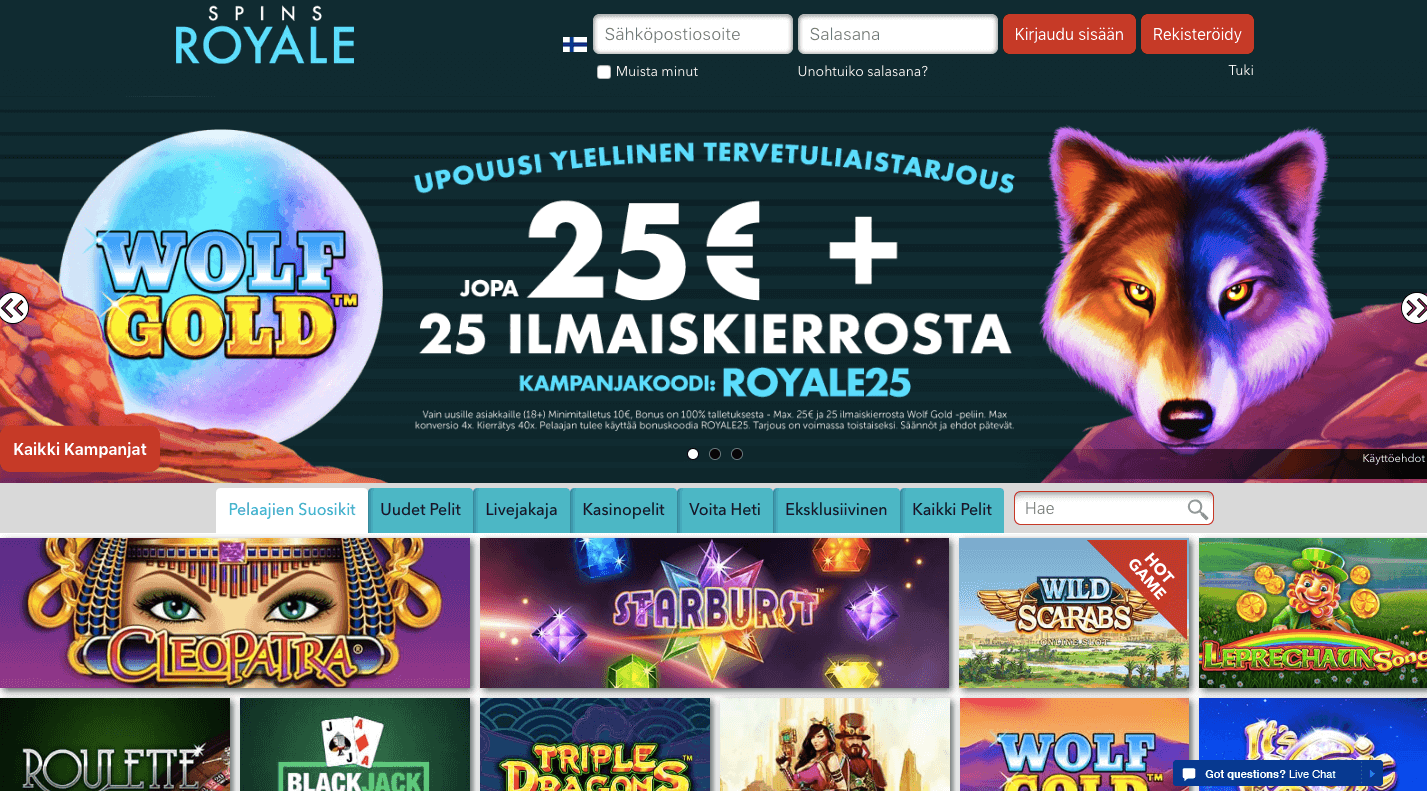Launch the Wild Scarabs hot game

tap(1074, 613)
